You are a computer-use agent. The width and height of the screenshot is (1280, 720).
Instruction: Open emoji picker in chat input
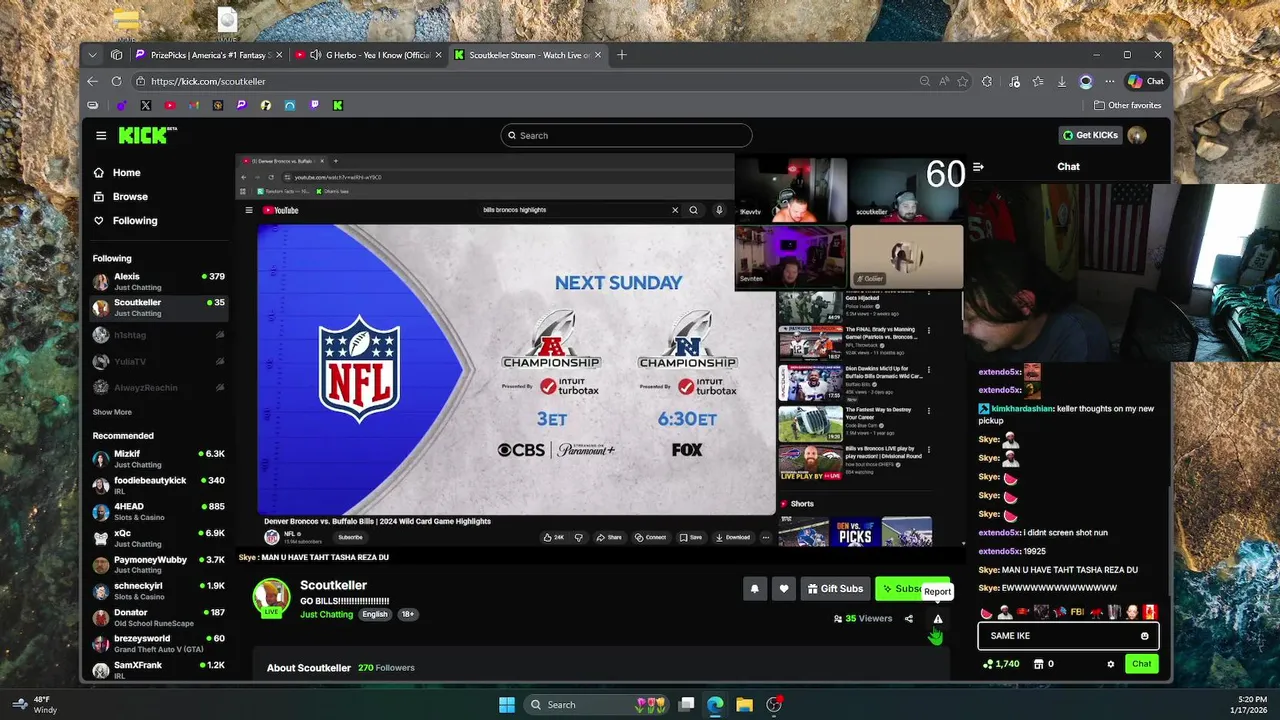pos(1145,636)
